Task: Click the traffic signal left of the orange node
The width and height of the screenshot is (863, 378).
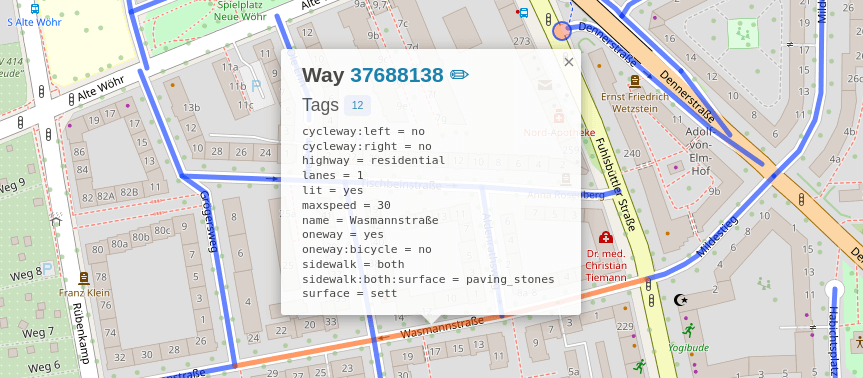Action: (549, 20)
